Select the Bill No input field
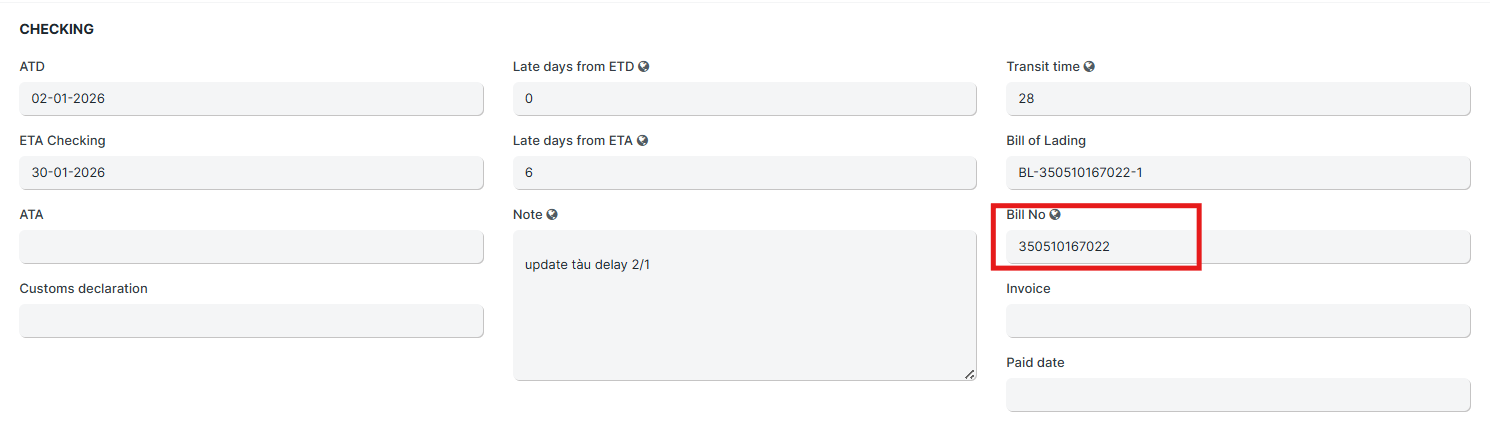The width and height of the screenshot is (1490, 428). point(1238,247)
